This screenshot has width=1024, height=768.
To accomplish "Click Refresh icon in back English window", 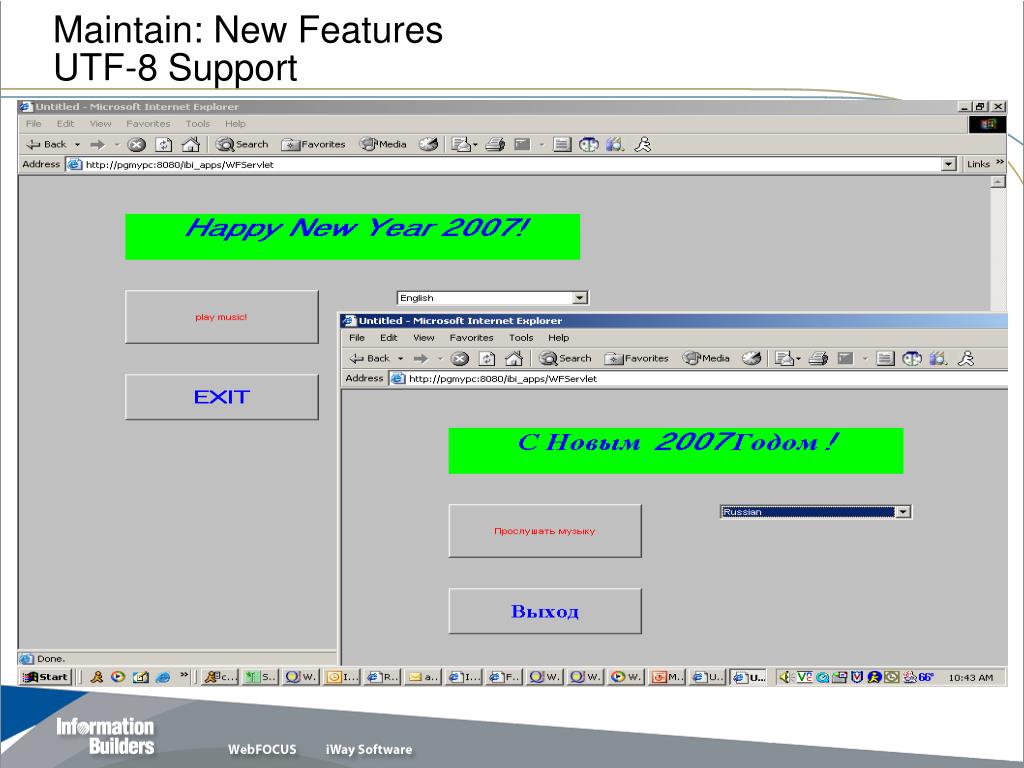I will coord(163,144).
